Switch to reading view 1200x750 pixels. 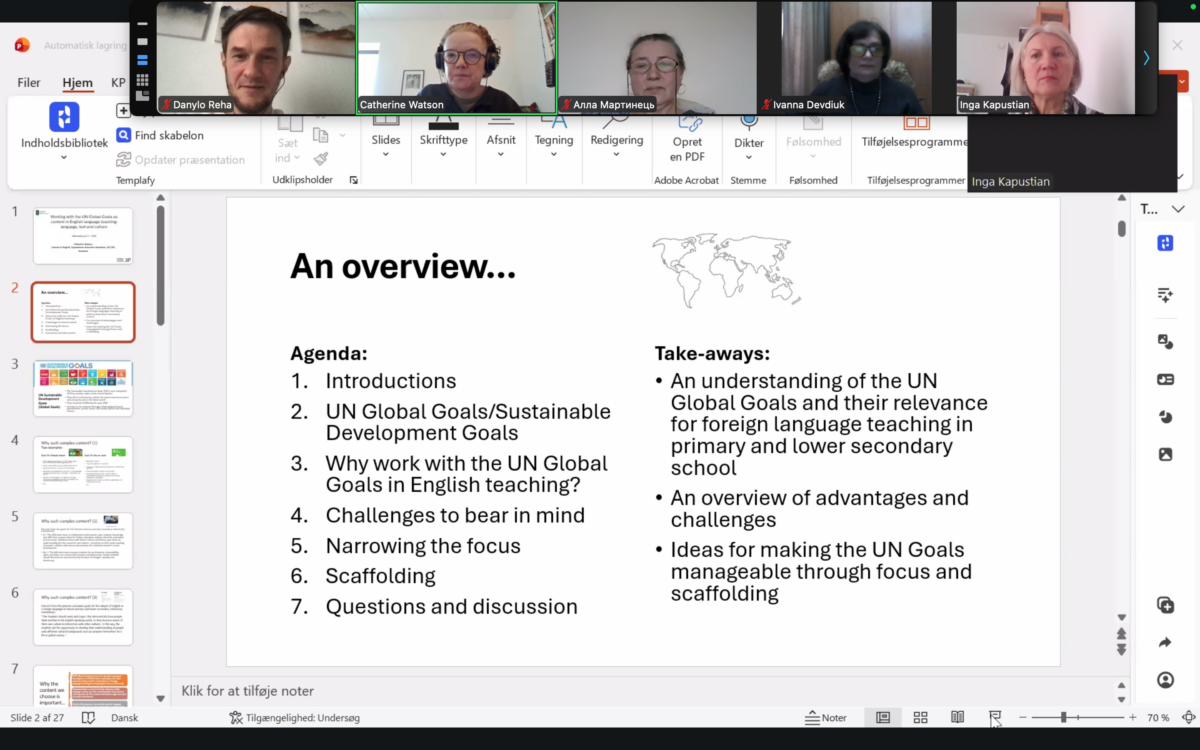957,717
